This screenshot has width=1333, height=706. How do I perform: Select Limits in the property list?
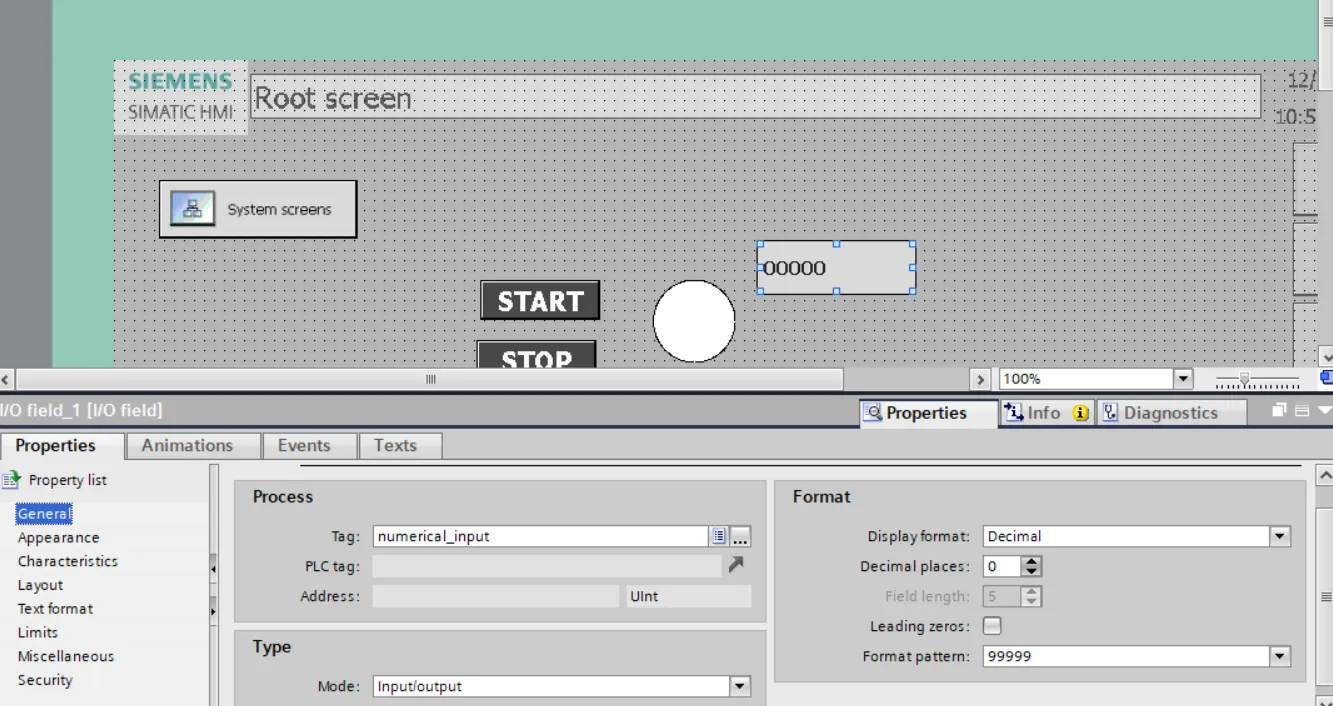(x=38, y=633)
